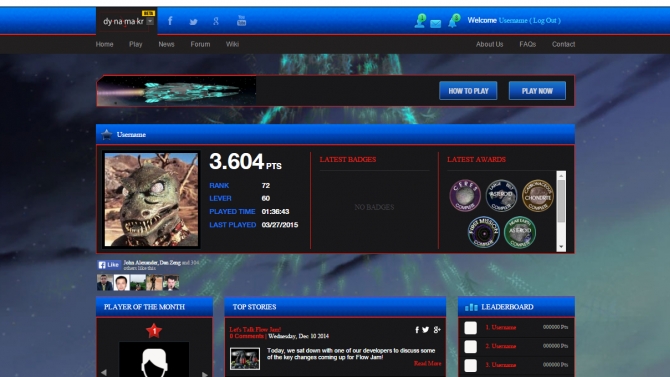This screenshot has height=377, width=670.
Task: Click the dynamakr logo
Action: (x=123, y=21)
